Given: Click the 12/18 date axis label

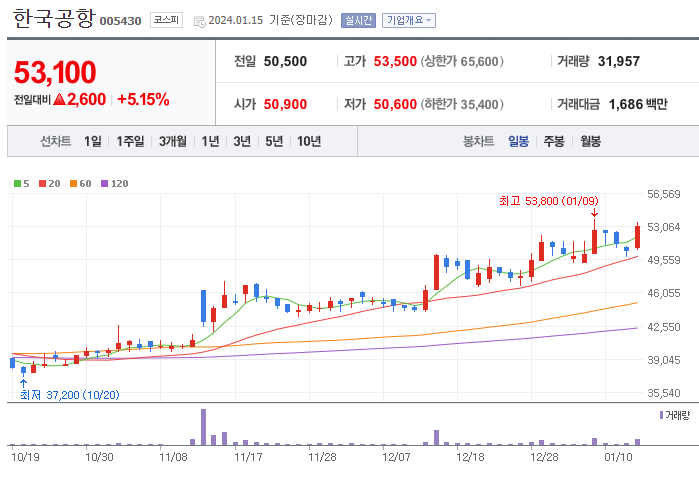Looking at the screenshot, I should 470,457.
